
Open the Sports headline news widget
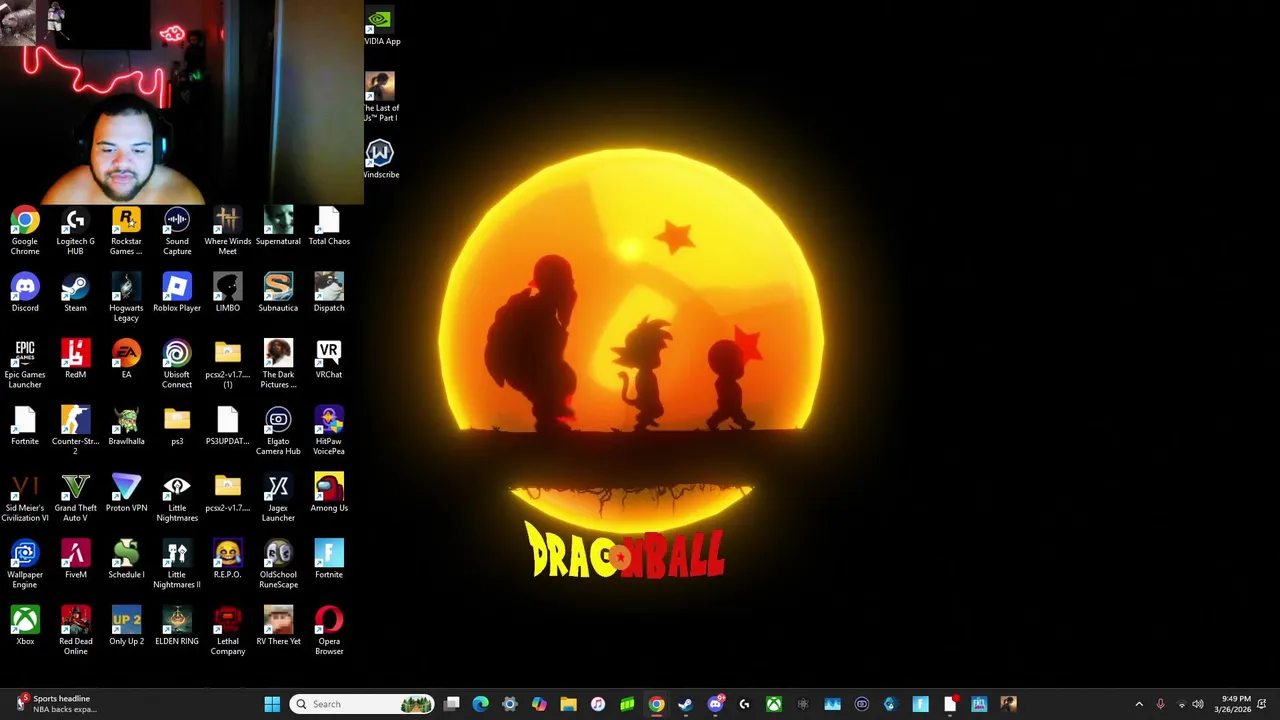[57, 704]
